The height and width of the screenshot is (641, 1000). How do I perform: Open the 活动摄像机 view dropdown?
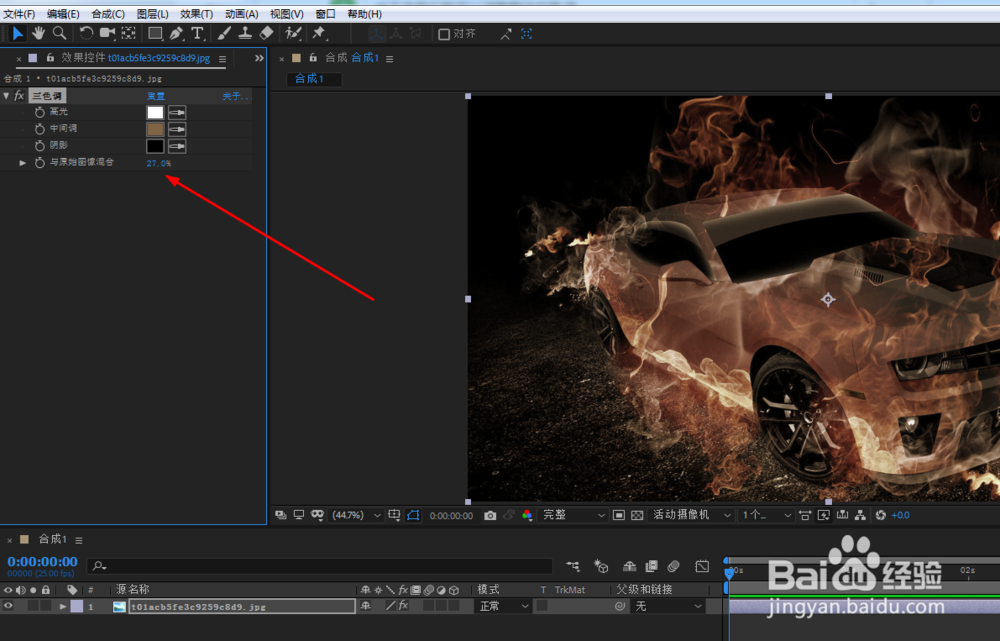tap(691, 515)
